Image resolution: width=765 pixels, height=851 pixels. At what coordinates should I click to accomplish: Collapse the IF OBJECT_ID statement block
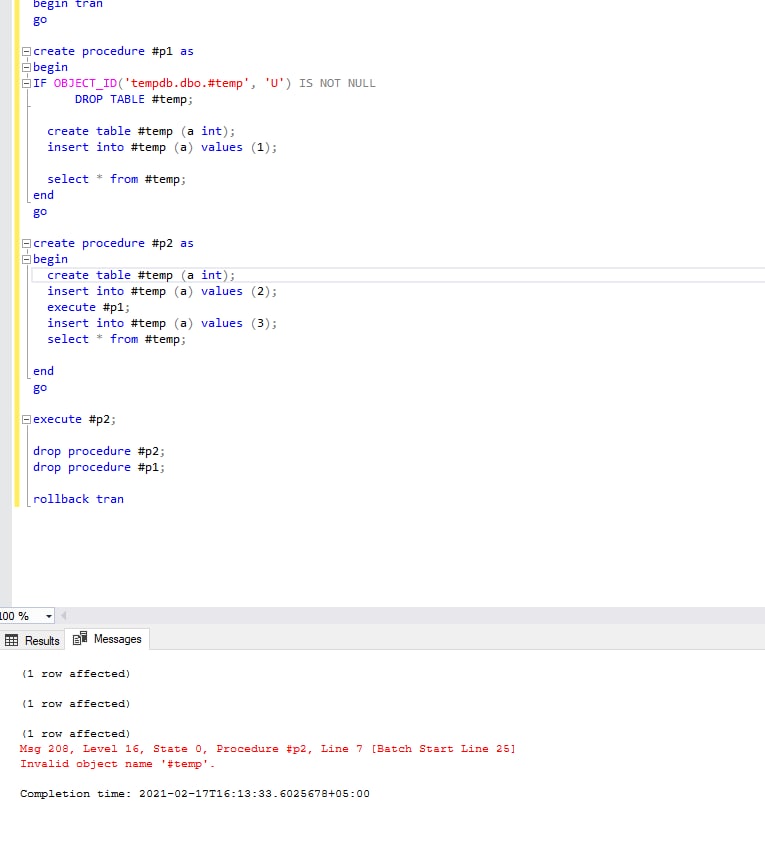[26, 84]
